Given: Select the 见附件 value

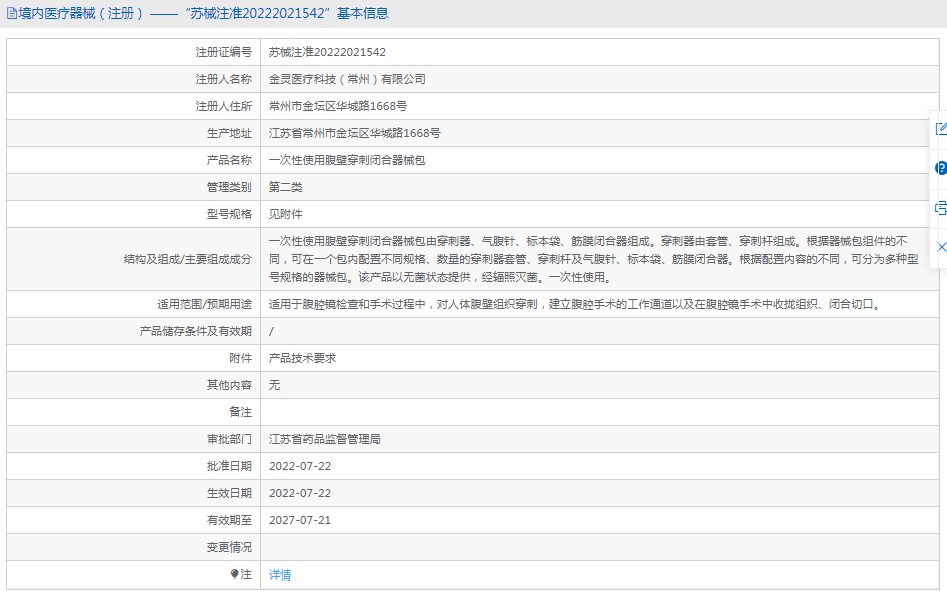Looking at the screenshot, I should (x=286, y=214).
